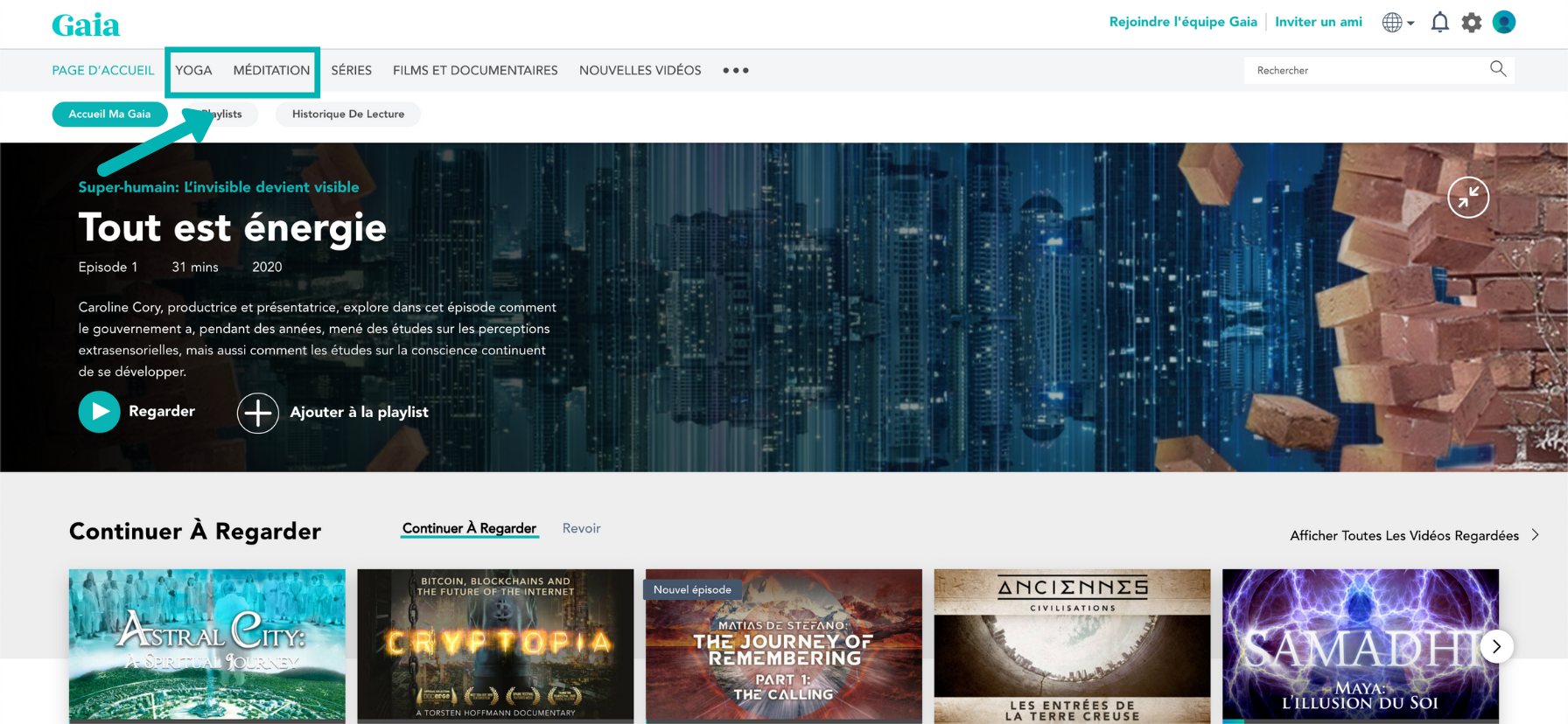Click the search magnifier icon

point(1498,69)
